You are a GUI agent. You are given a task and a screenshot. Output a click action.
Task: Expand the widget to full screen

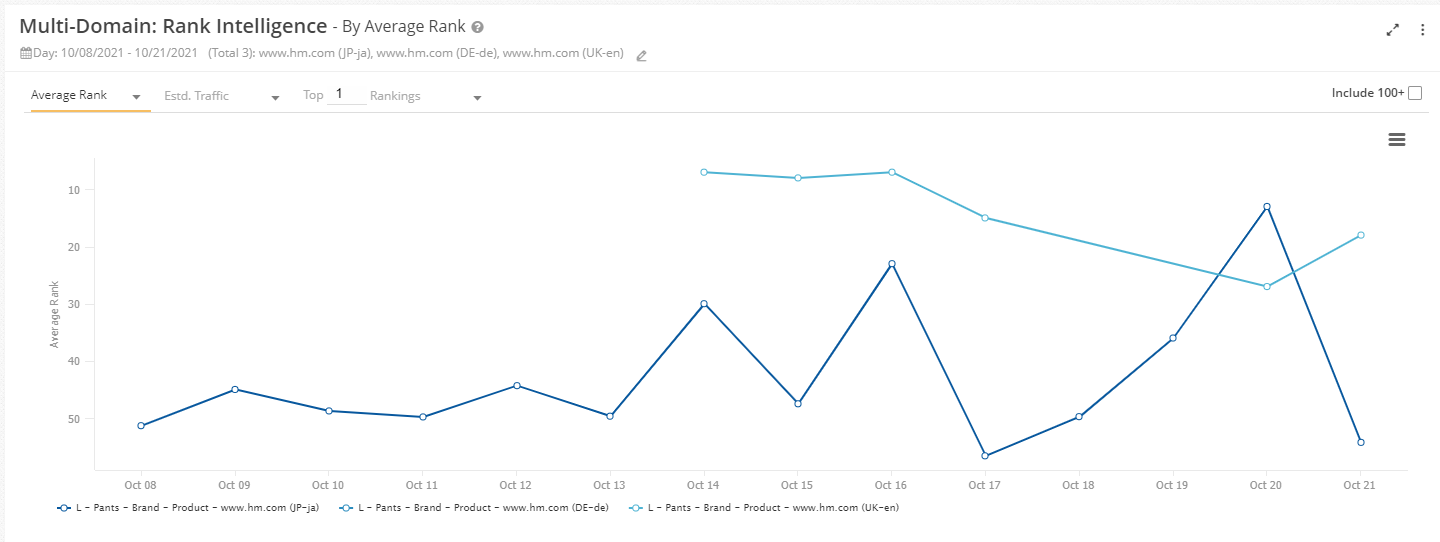(x=1392, y=30)
